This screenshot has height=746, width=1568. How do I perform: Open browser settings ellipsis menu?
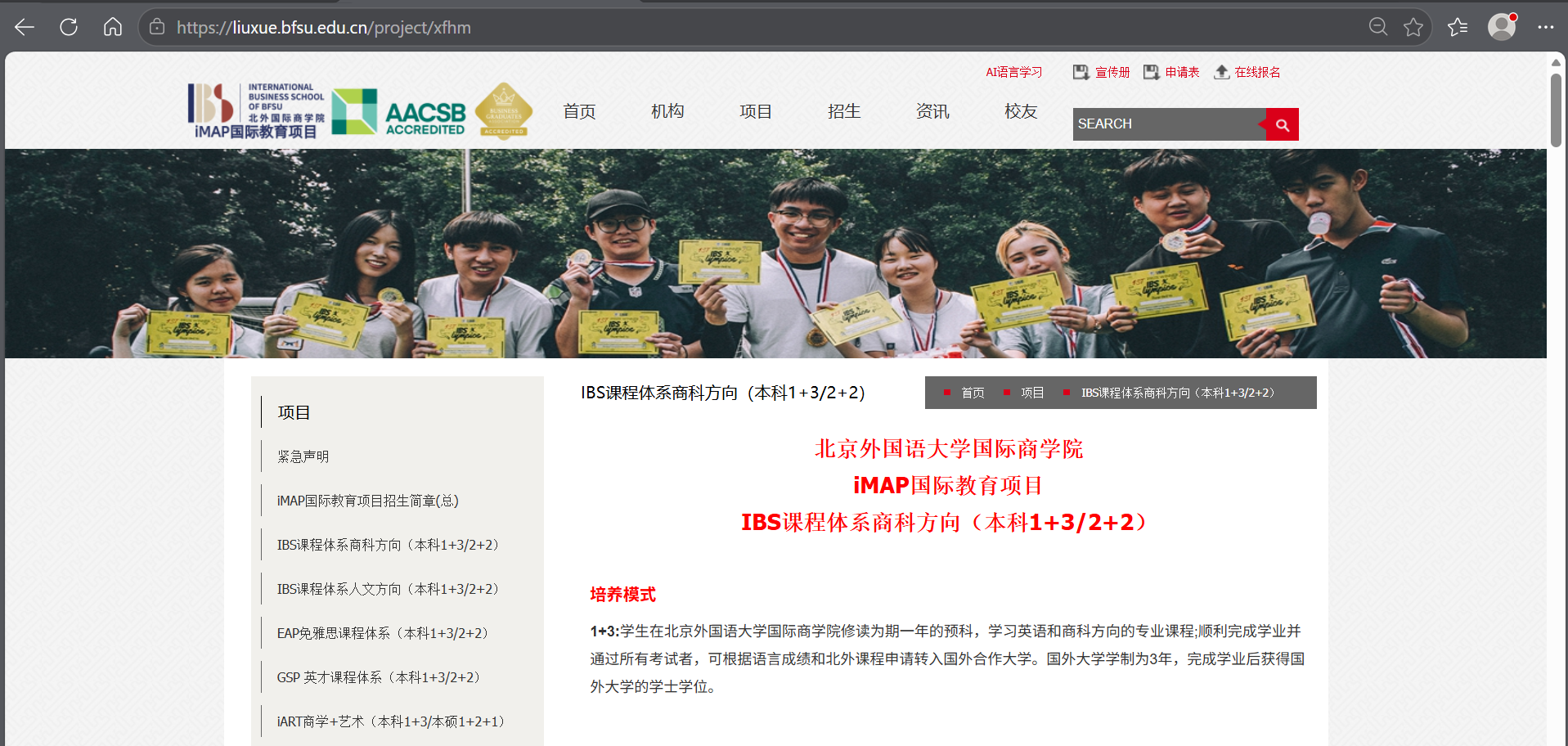1545,27
